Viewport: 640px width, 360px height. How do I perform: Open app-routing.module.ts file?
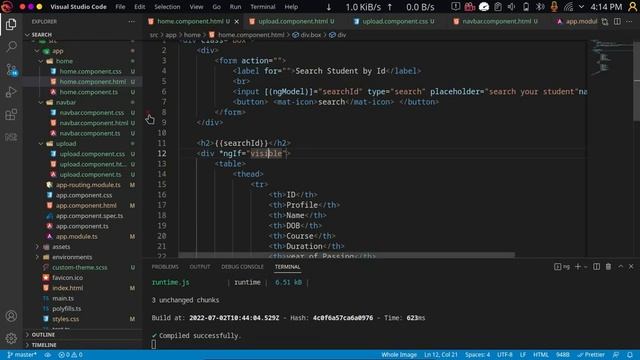point(88,185)
